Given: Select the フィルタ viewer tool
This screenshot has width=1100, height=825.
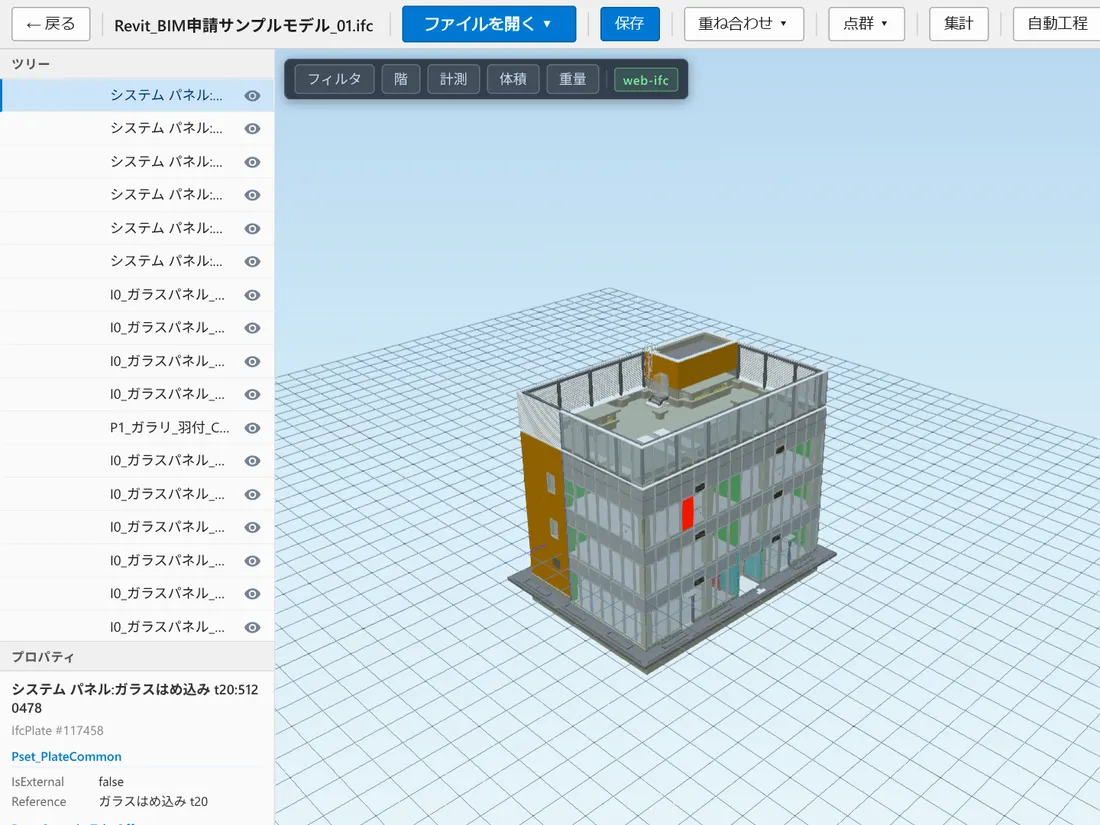Looking at the screenshot, I should (335, 79).
